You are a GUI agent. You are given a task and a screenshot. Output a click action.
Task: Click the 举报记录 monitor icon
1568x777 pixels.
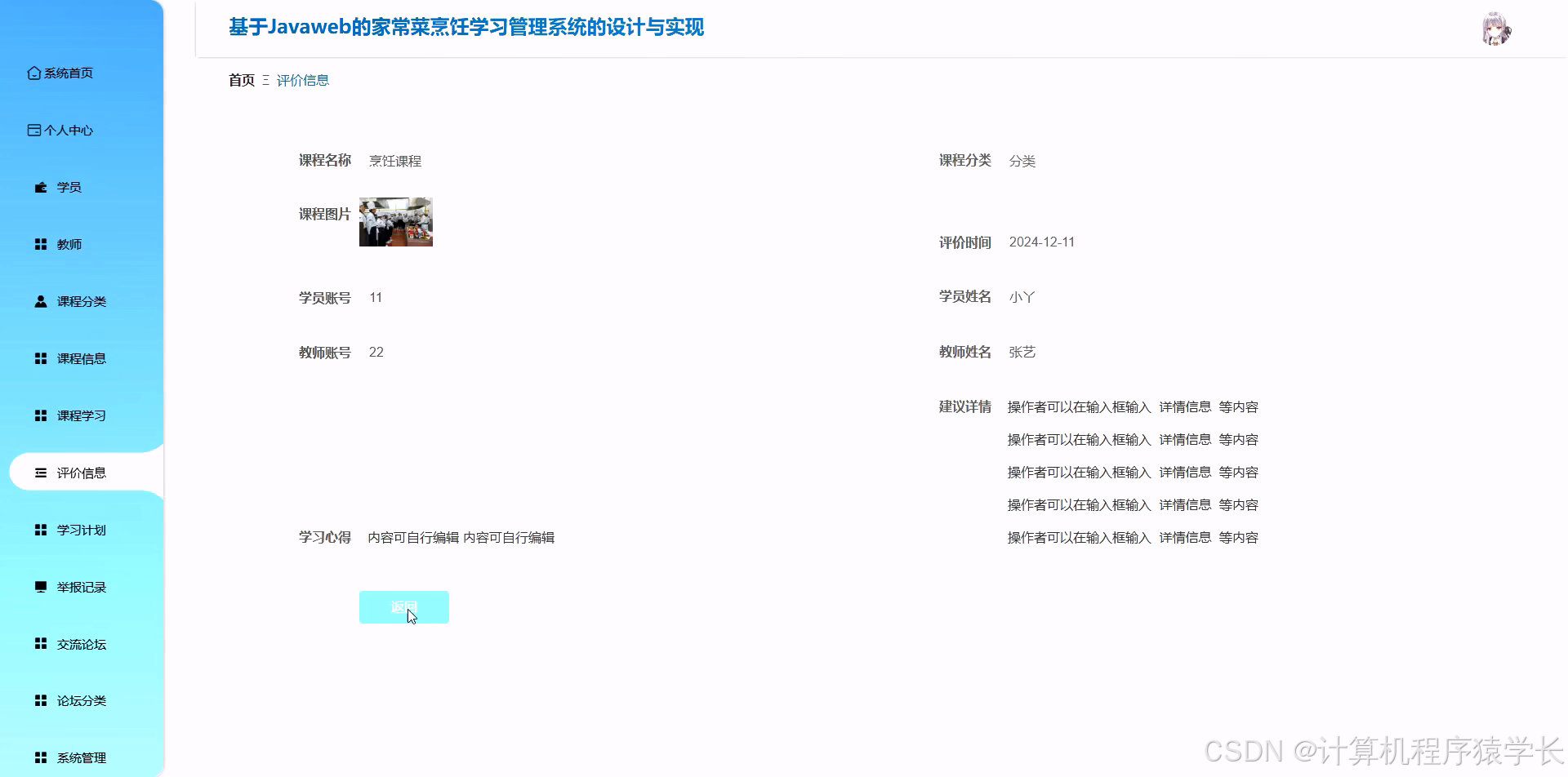40,586
